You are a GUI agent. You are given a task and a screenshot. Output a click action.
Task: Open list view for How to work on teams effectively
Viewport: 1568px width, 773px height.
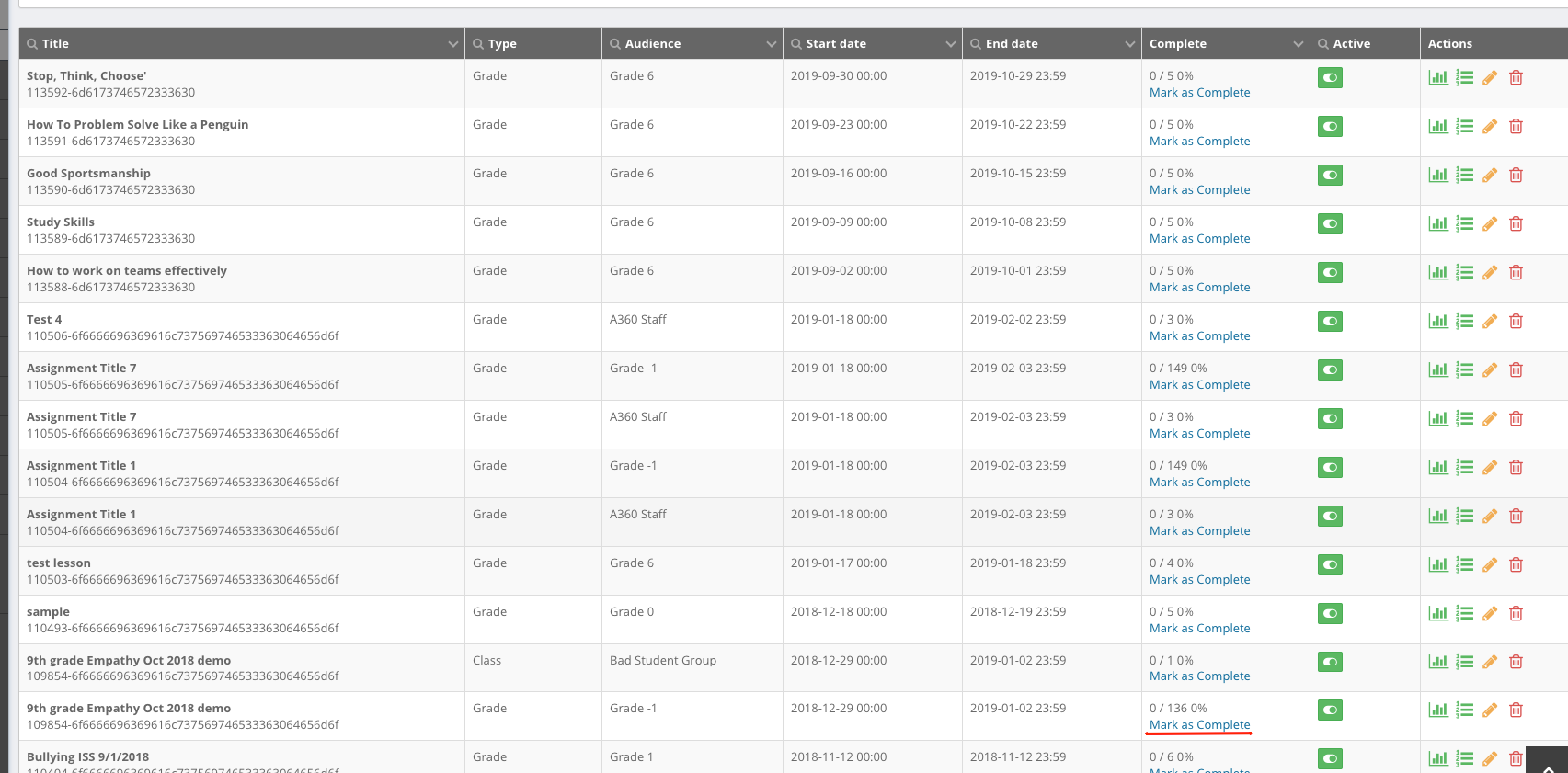coord(1465,273)
